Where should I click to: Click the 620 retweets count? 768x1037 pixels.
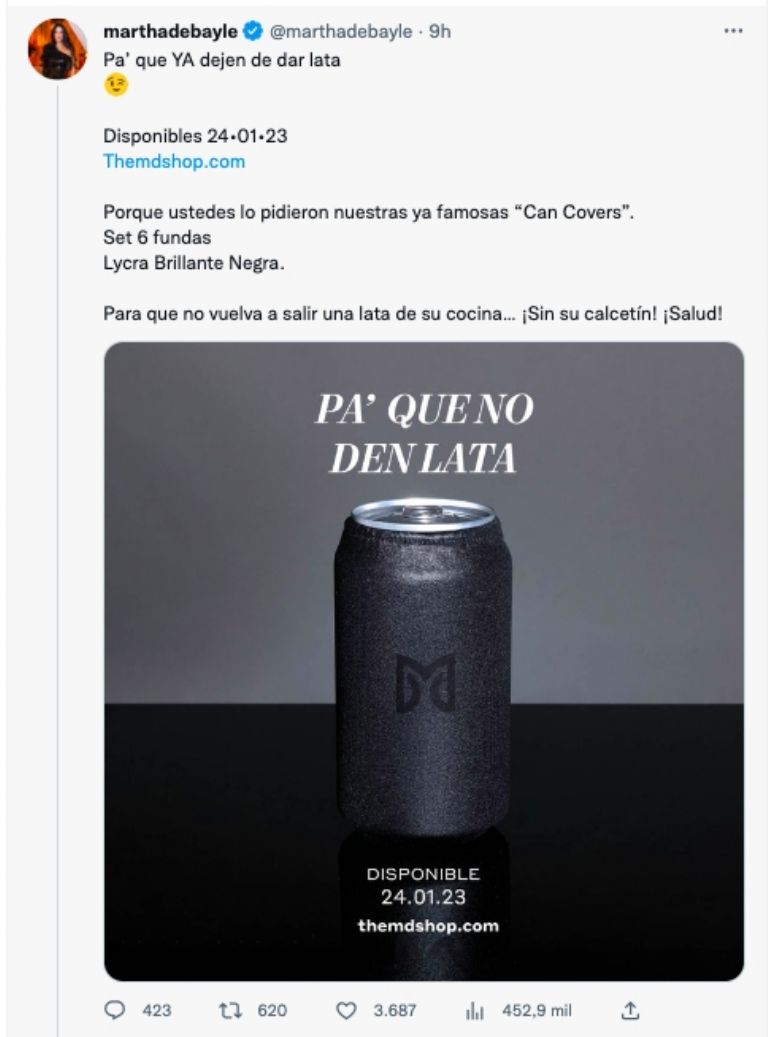click(x=272, y=1011)
